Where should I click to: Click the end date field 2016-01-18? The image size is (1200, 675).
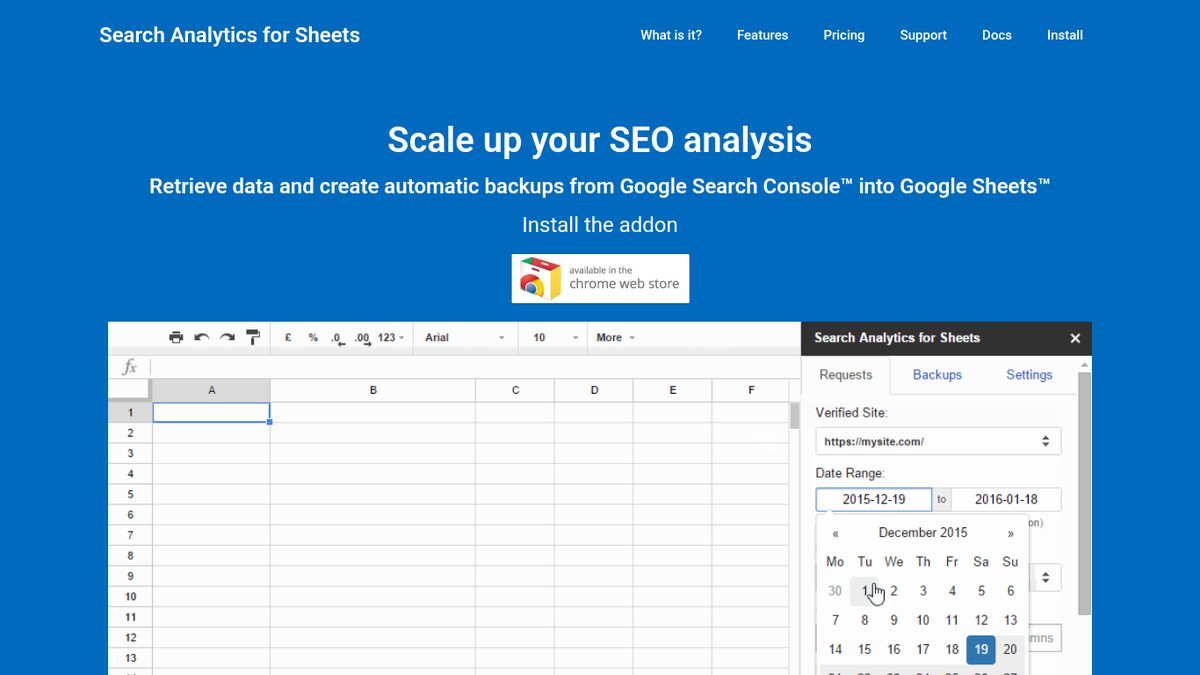[1006, 499]
